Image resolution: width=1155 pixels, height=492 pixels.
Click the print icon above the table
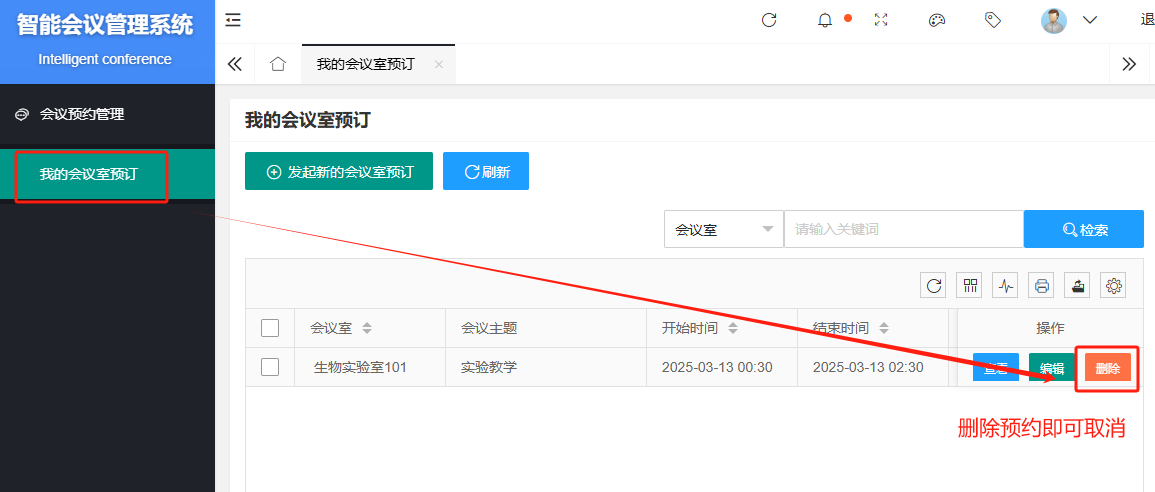tap(1042, 286)
